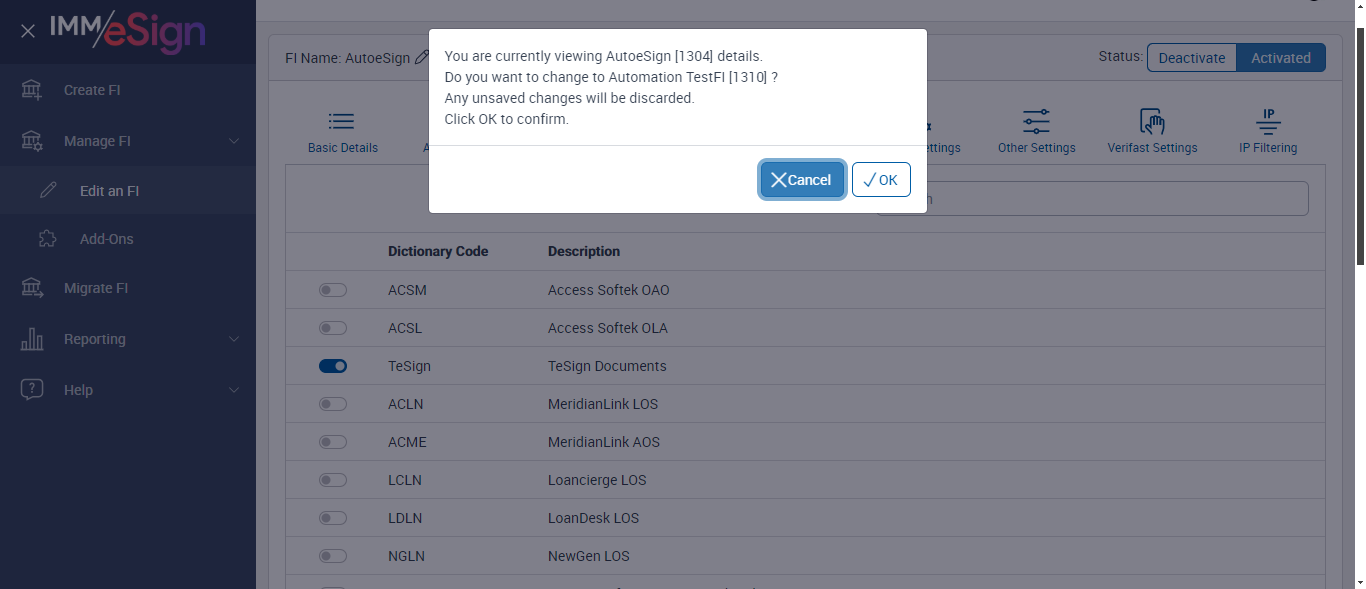Cancel the FI change dialog
The image size is (1366, 589).
(x=802, y=180)
